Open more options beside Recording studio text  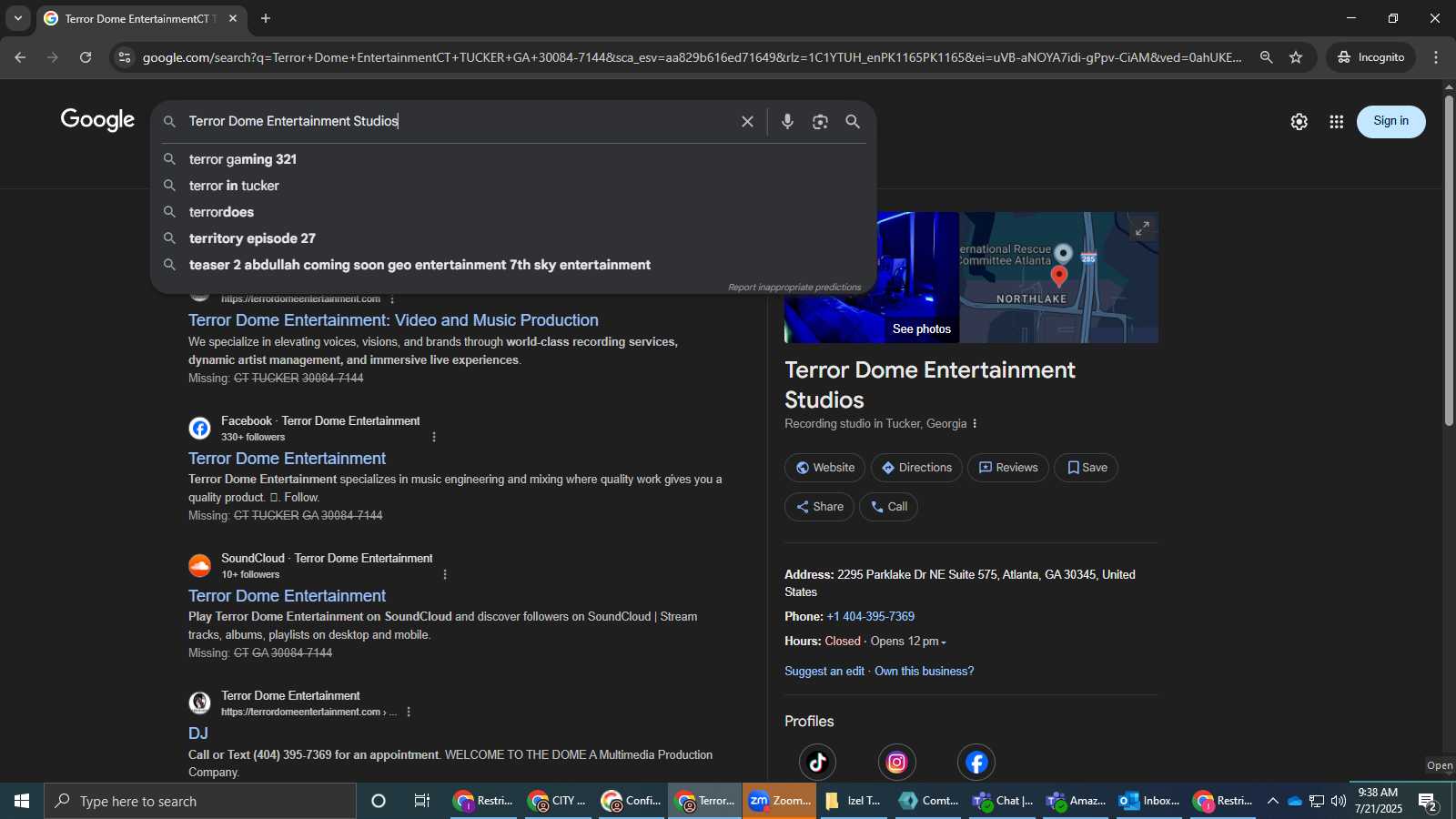[975, 423]
